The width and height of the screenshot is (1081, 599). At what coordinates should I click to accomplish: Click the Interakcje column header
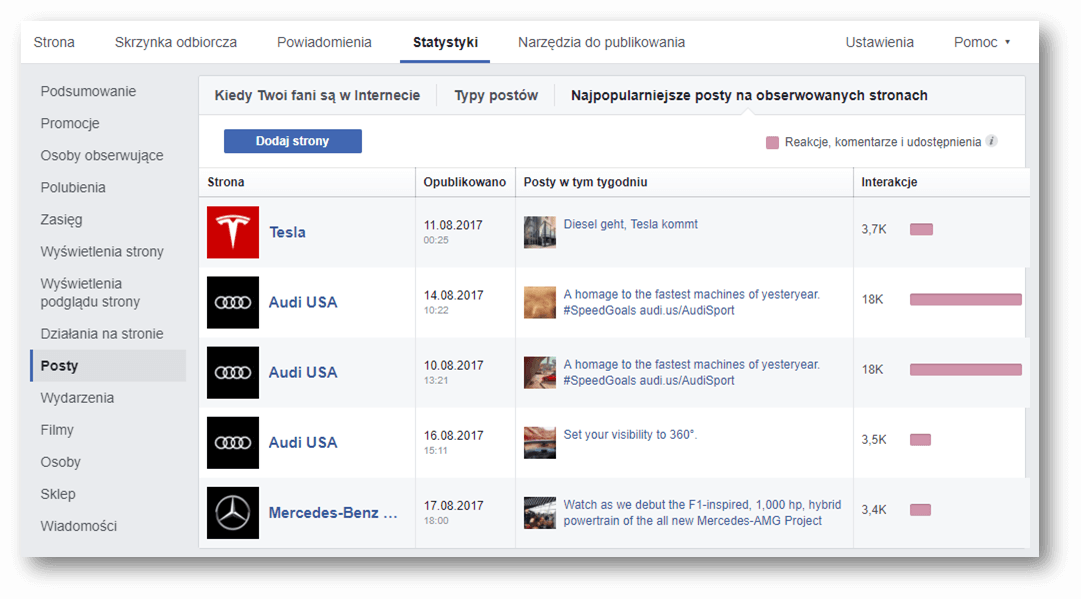(889, 182)
